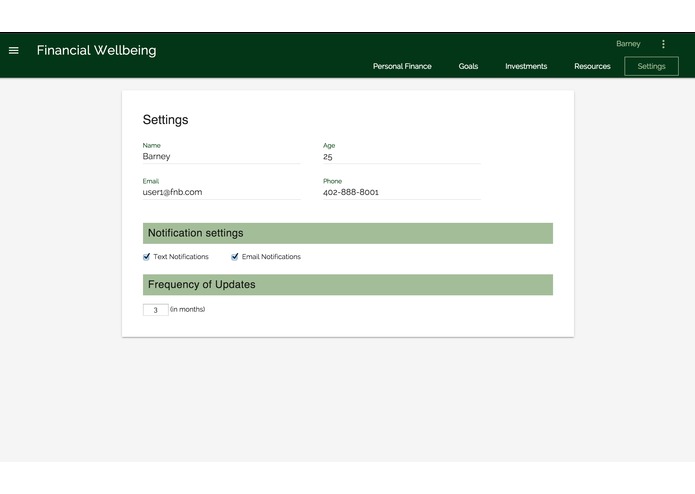The image size is (695, 494).
Task: Click the Notification settings header bar
Action: (x=348, y=233)
